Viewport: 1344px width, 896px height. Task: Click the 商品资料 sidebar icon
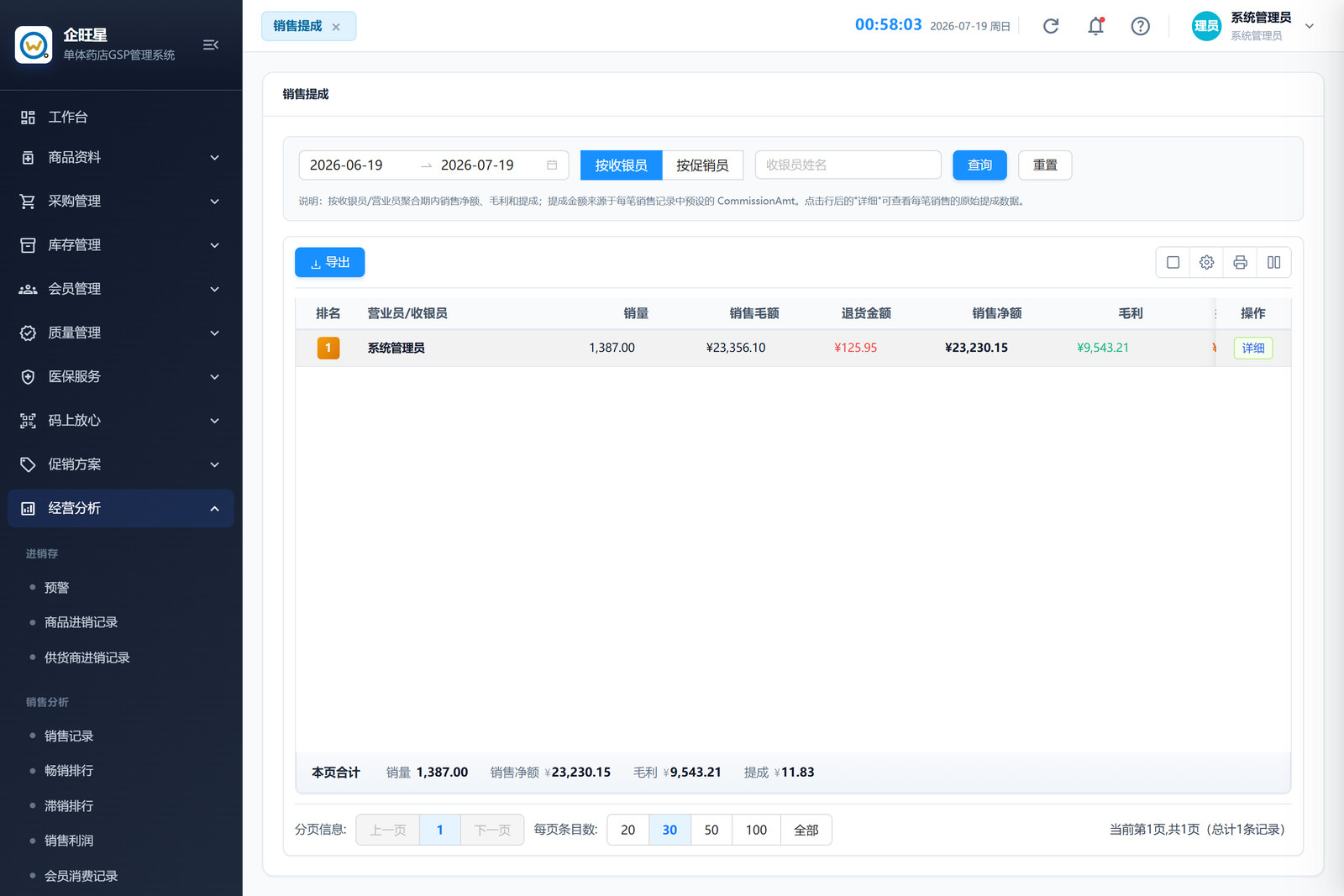coord(28,158)
